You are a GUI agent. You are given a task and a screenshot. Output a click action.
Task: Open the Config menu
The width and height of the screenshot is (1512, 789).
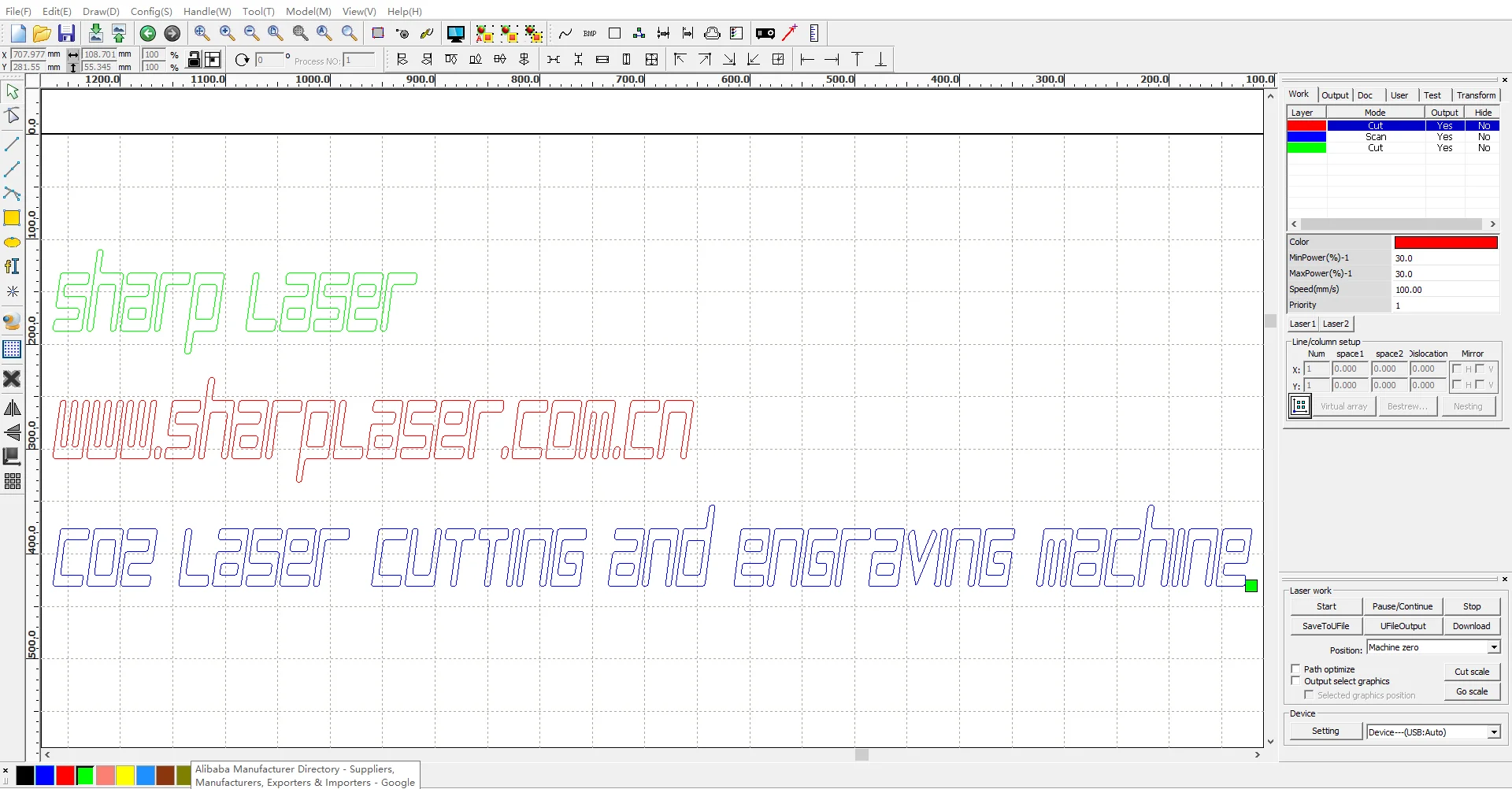pos(150,11)
